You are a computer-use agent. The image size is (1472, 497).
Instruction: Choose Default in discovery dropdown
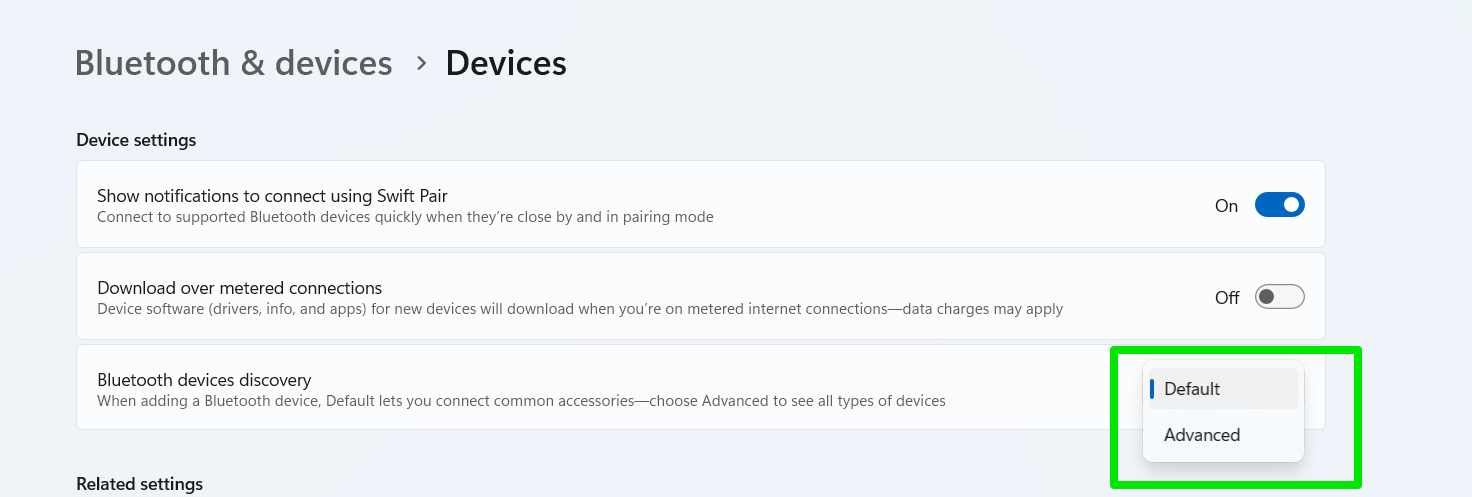pyautogui.click(x=1222, y=389)
